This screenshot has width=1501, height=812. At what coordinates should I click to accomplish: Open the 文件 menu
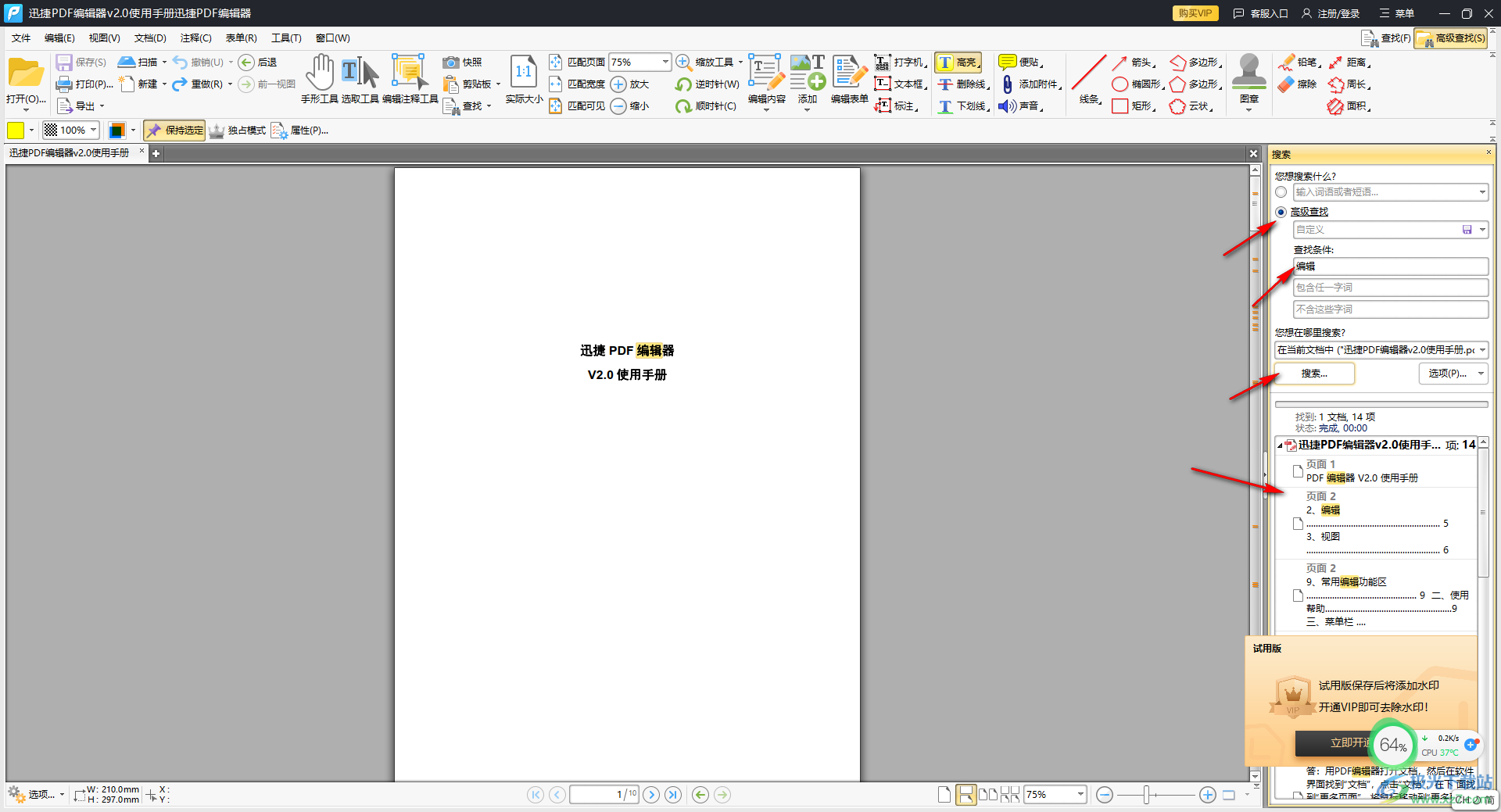21,38
